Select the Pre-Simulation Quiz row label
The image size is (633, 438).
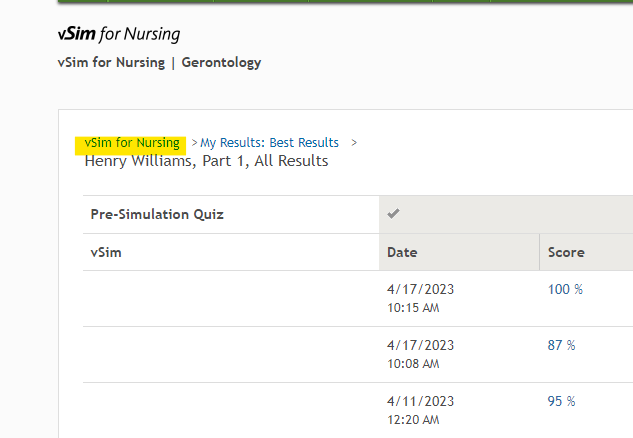pyautogui.click(x=157, y=214)
